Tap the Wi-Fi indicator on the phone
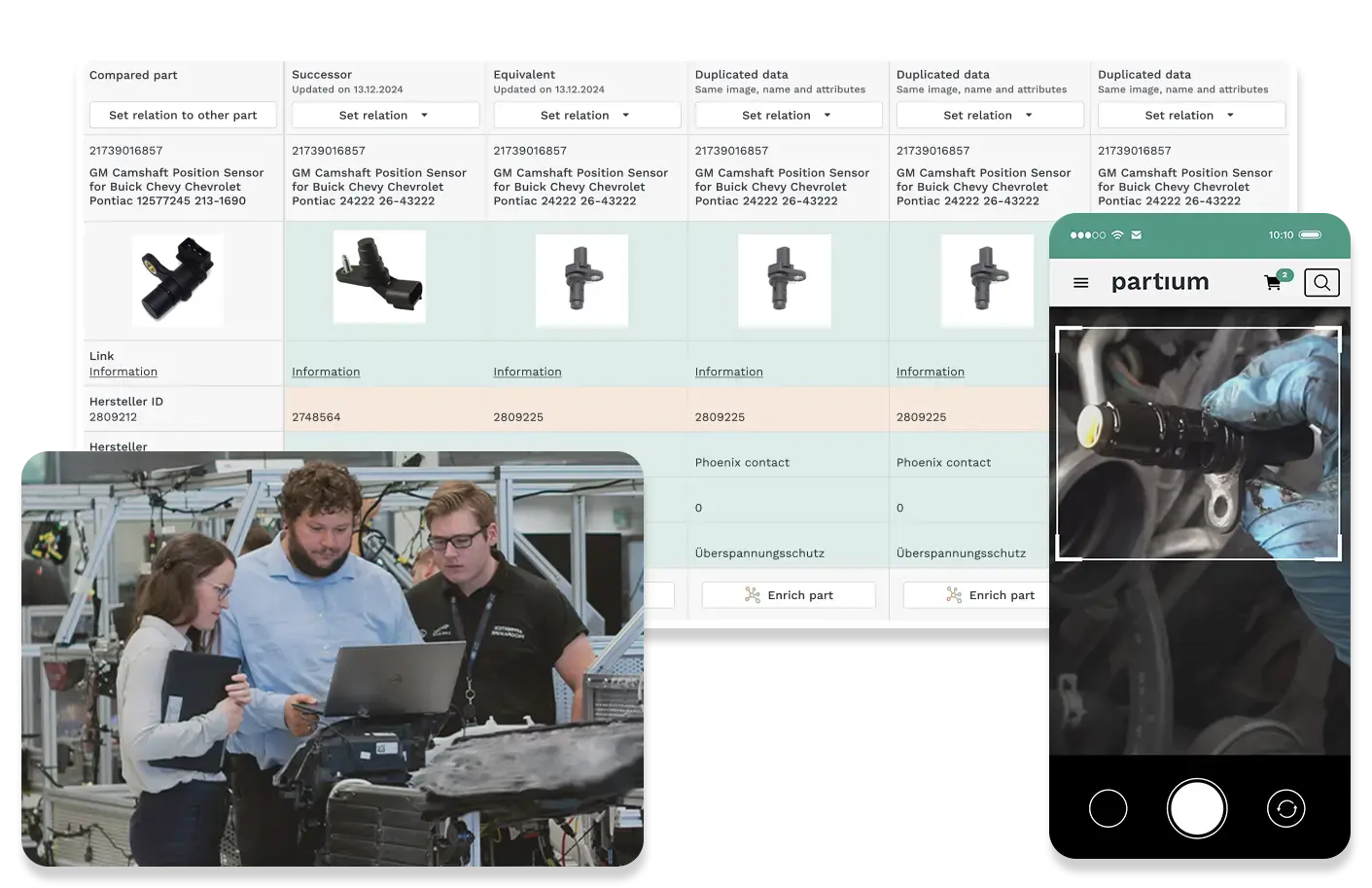The width and height of the screenshot is (1372, 888). 1118,234
